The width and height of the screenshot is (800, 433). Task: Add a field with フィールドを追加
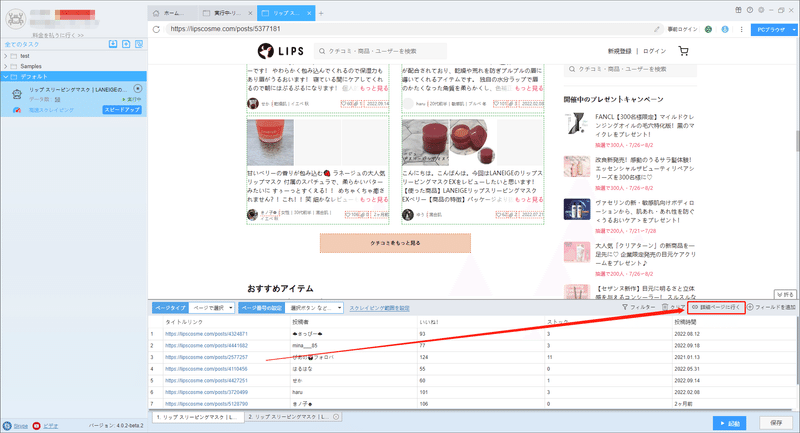(771, 308)
